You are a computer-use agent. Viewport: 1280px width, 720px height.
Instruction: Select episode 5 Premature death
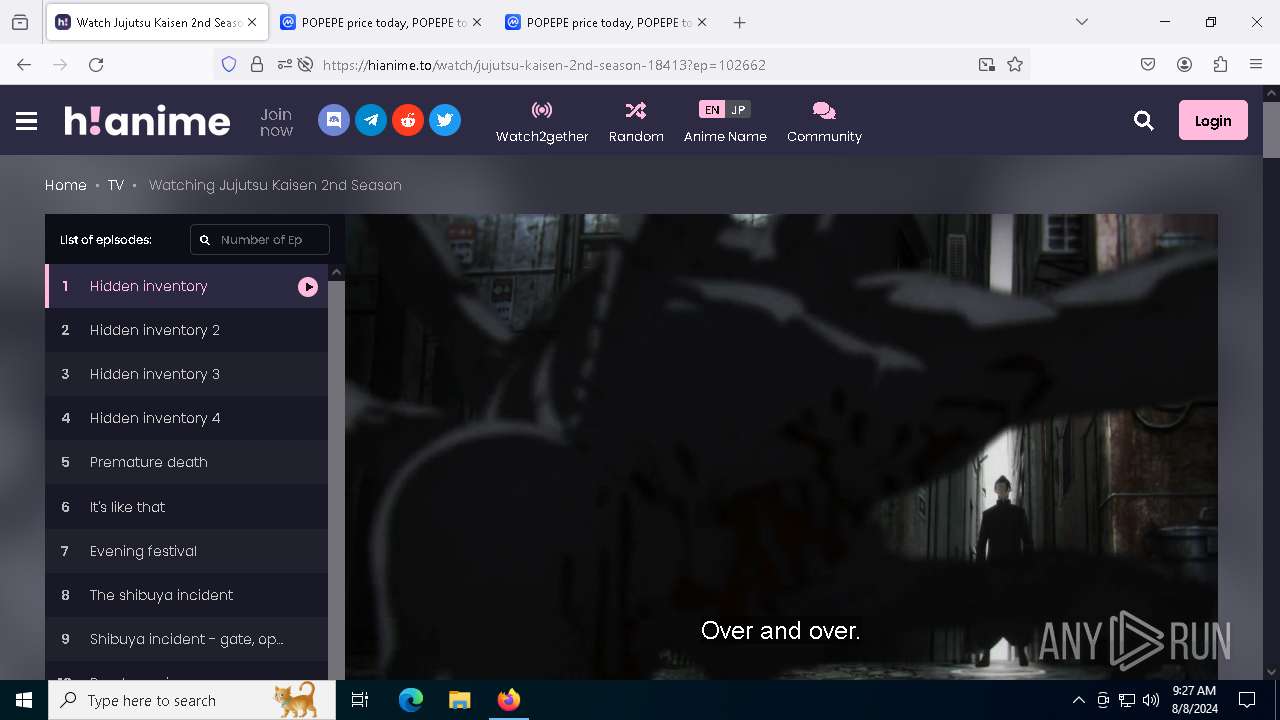tap(186, 462)
